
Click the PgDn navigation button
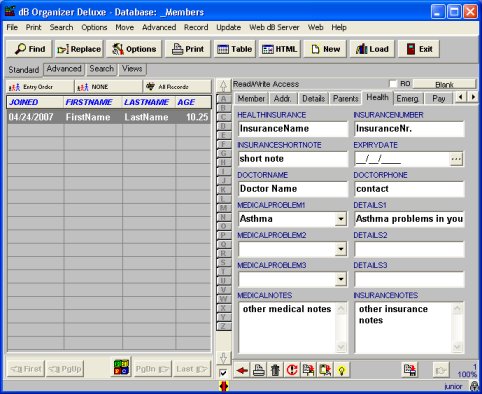click(x=152, y=369)
